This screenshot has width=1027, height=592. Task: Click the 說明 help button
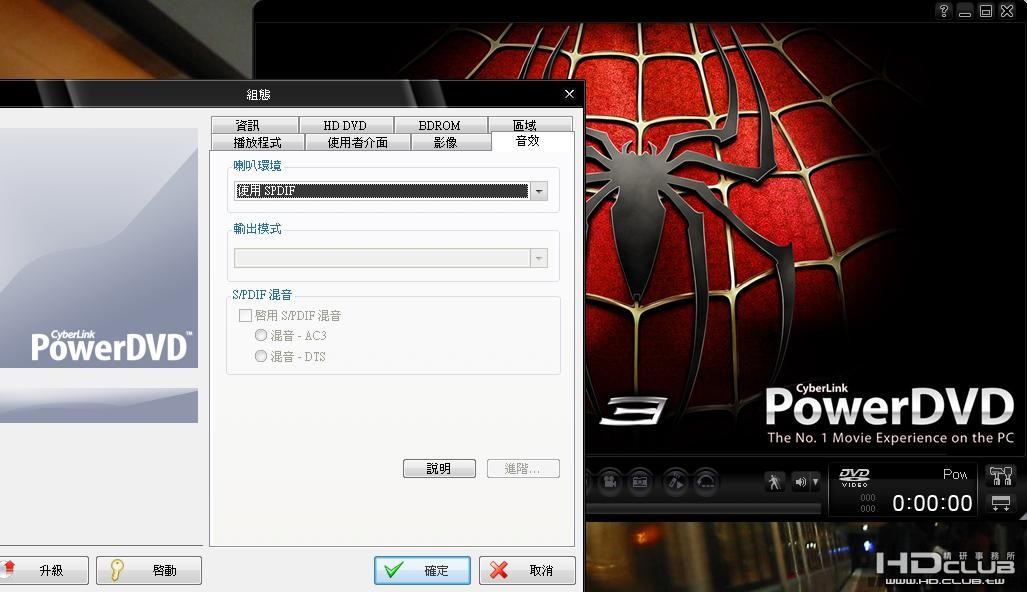(439, 468)
